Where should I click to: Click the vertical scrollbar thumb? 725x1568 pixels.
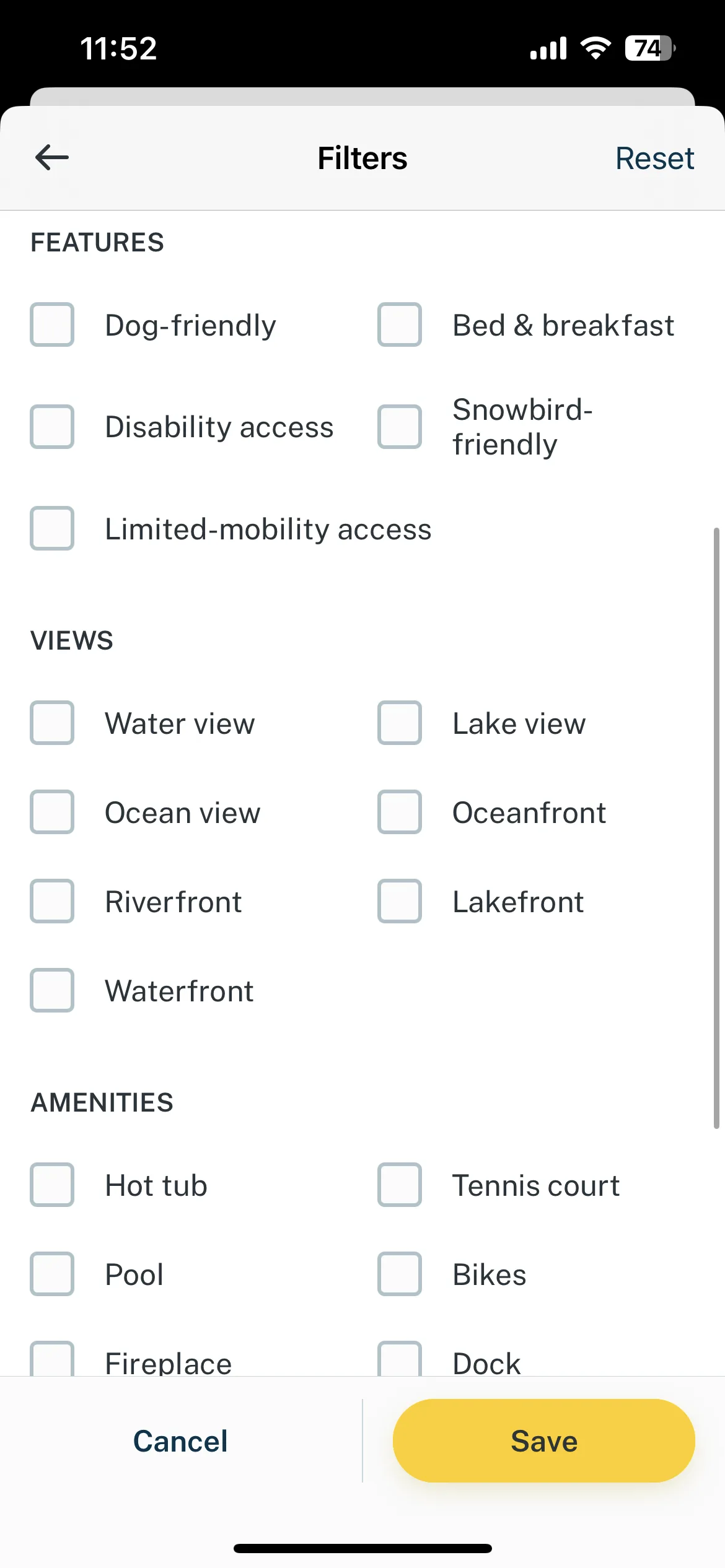(716, 828)
